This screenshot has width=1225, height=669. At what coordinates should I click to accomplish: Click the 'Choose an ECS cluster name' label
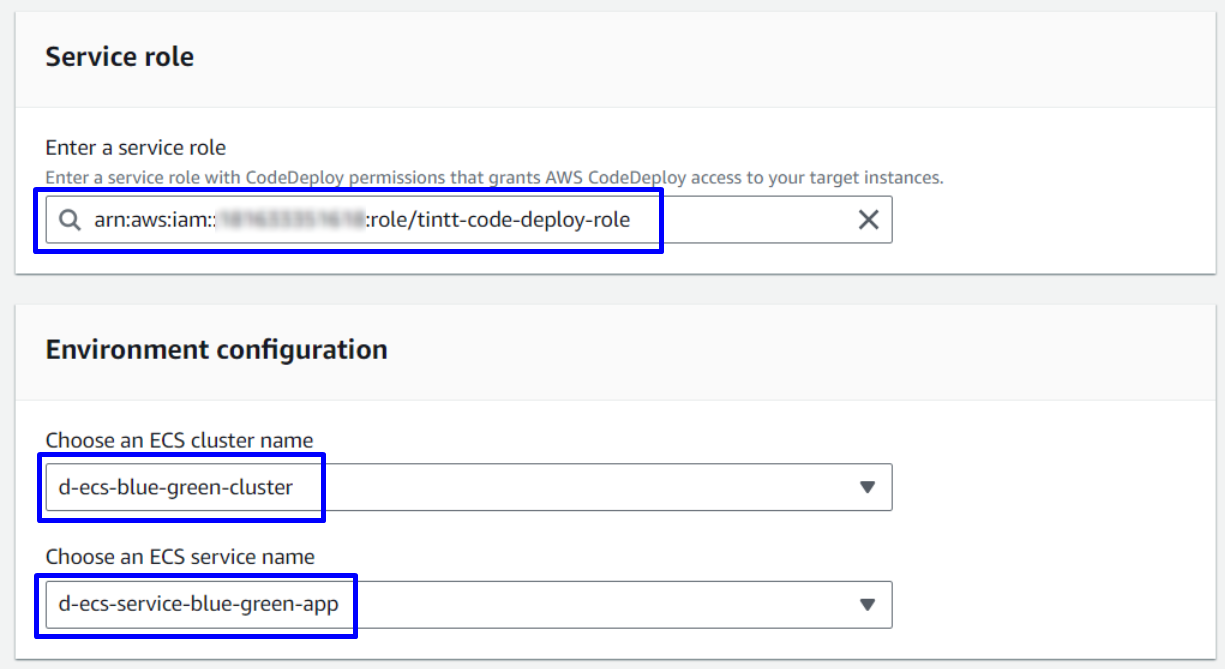[179, 440]
